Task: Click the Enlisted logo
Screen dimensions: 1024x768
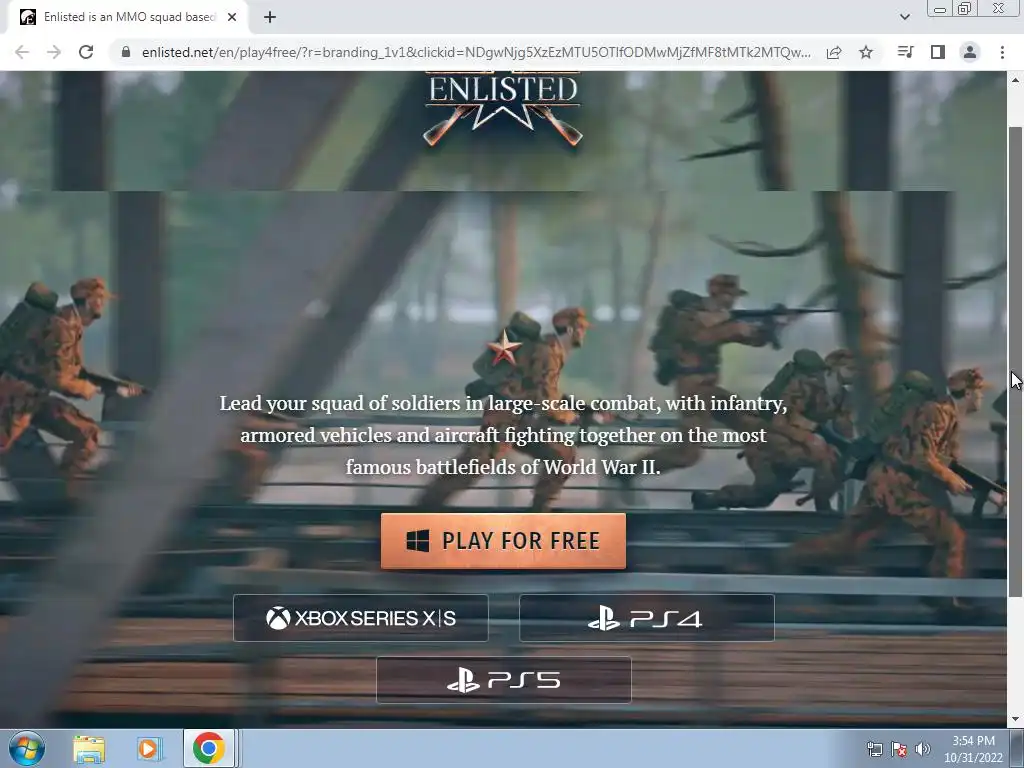Action: coord(503,108)
